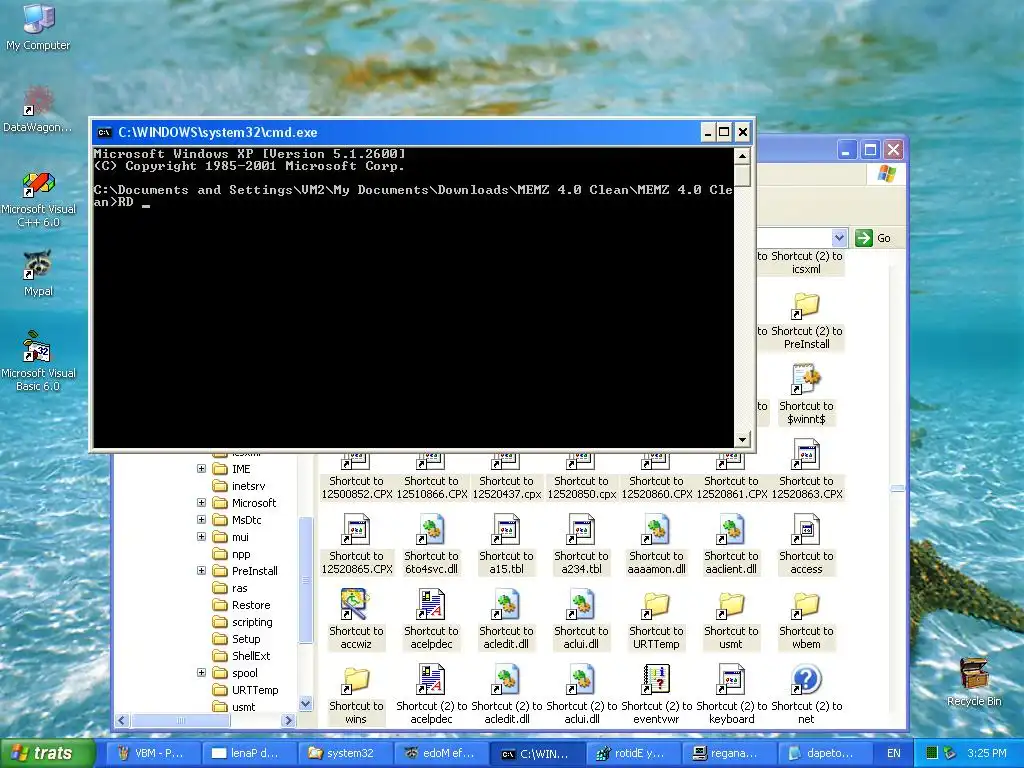
Task: Select Shortcut (2) to PreInstall folder
Action: tap(807, 319)
